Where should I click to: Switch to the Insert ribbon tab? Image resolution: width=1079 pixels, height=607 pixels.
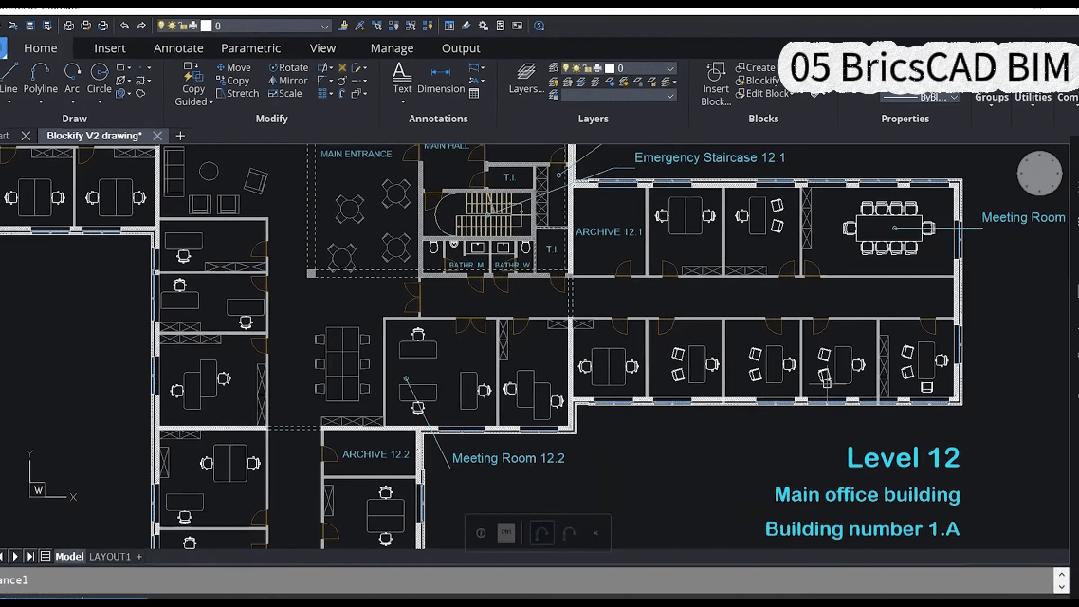click(109, 48)
